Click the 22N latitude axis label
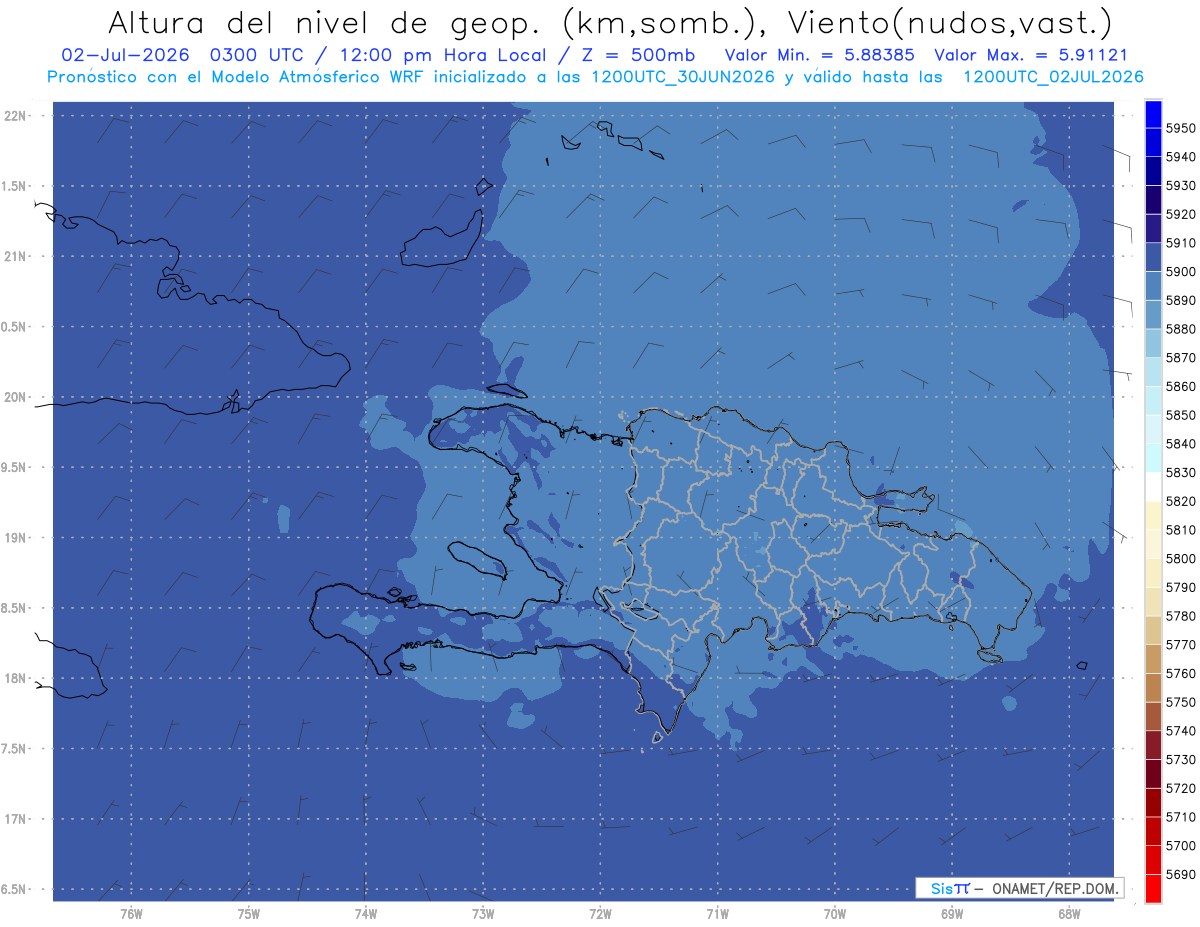 coord(17,116)
